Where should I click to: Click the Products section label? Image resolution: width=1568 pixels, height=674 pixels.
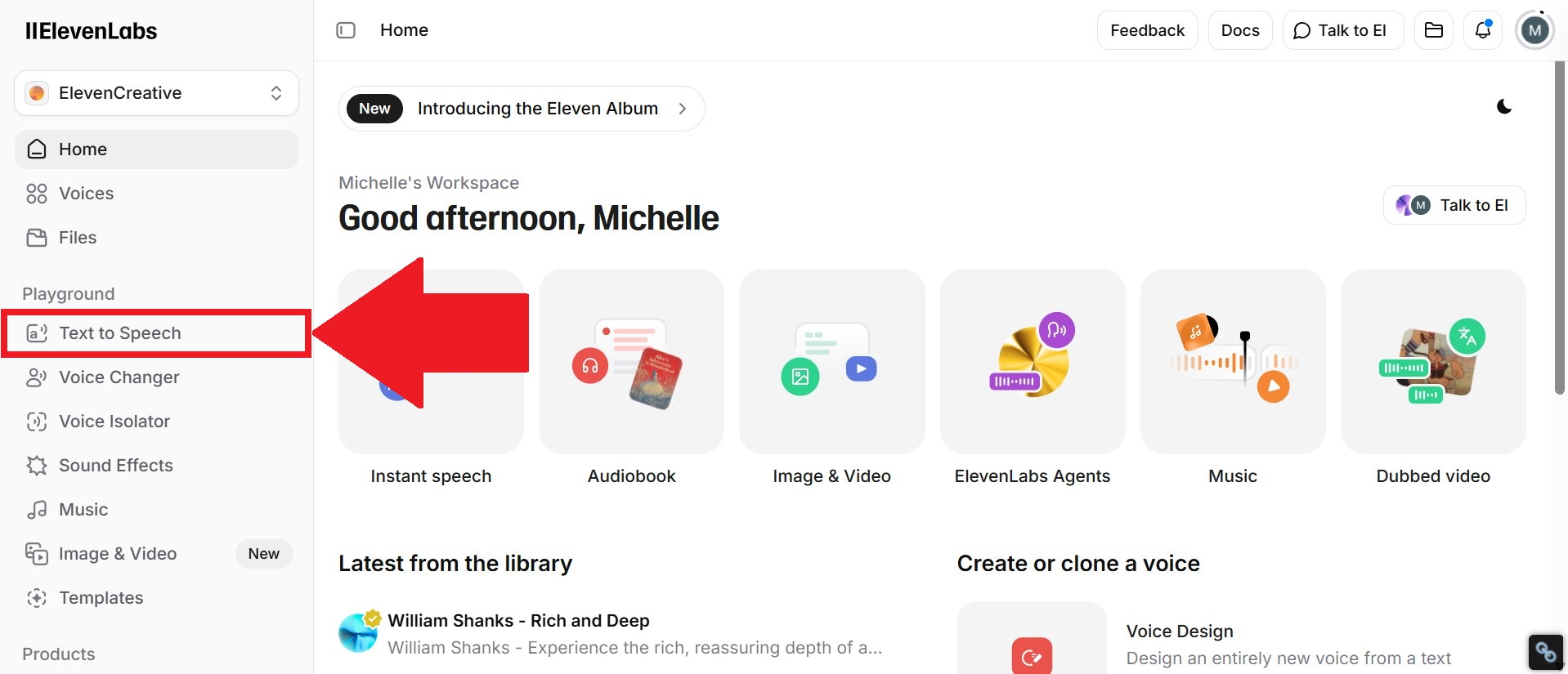[x=59, y=654]
